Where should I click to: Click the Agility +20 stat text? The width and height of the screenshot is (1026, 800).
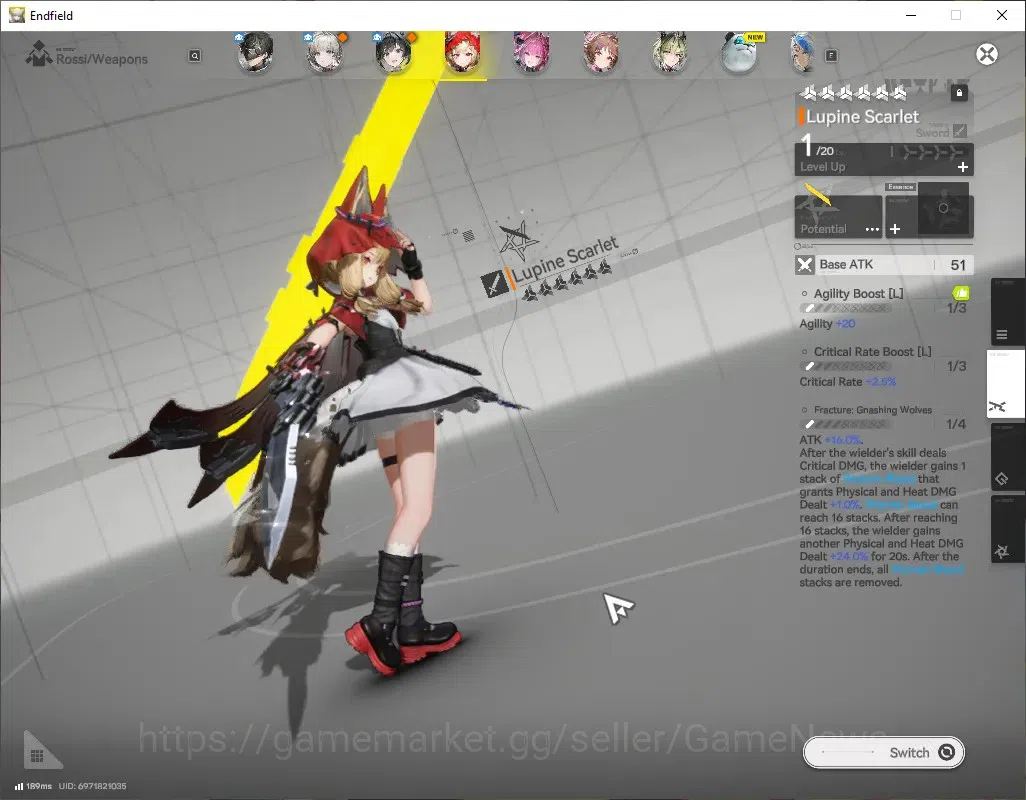(827, 323)
